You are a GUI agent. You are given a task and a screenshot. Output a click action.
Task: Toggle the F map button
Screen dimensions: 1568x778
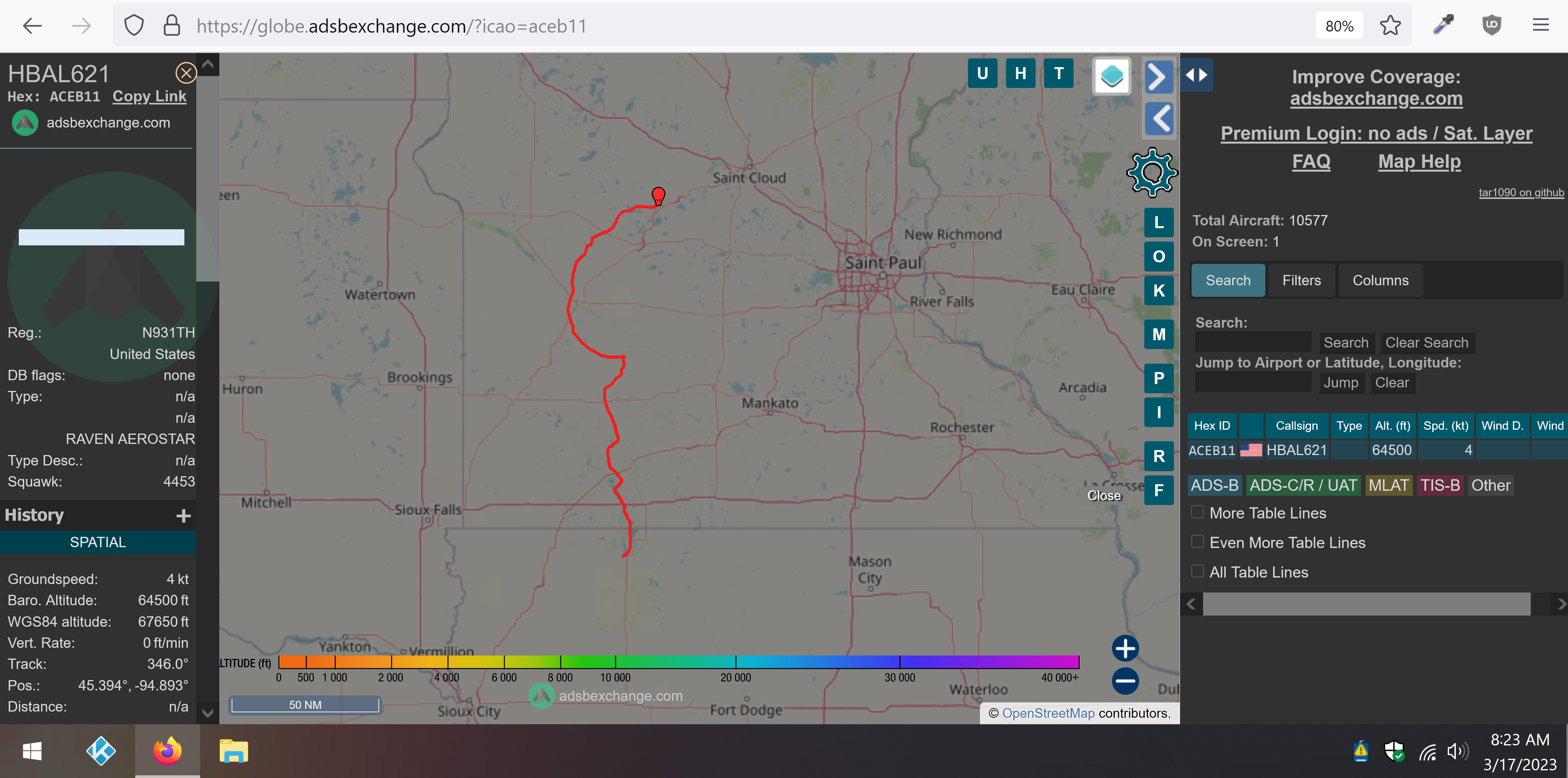pos(1159,490)
